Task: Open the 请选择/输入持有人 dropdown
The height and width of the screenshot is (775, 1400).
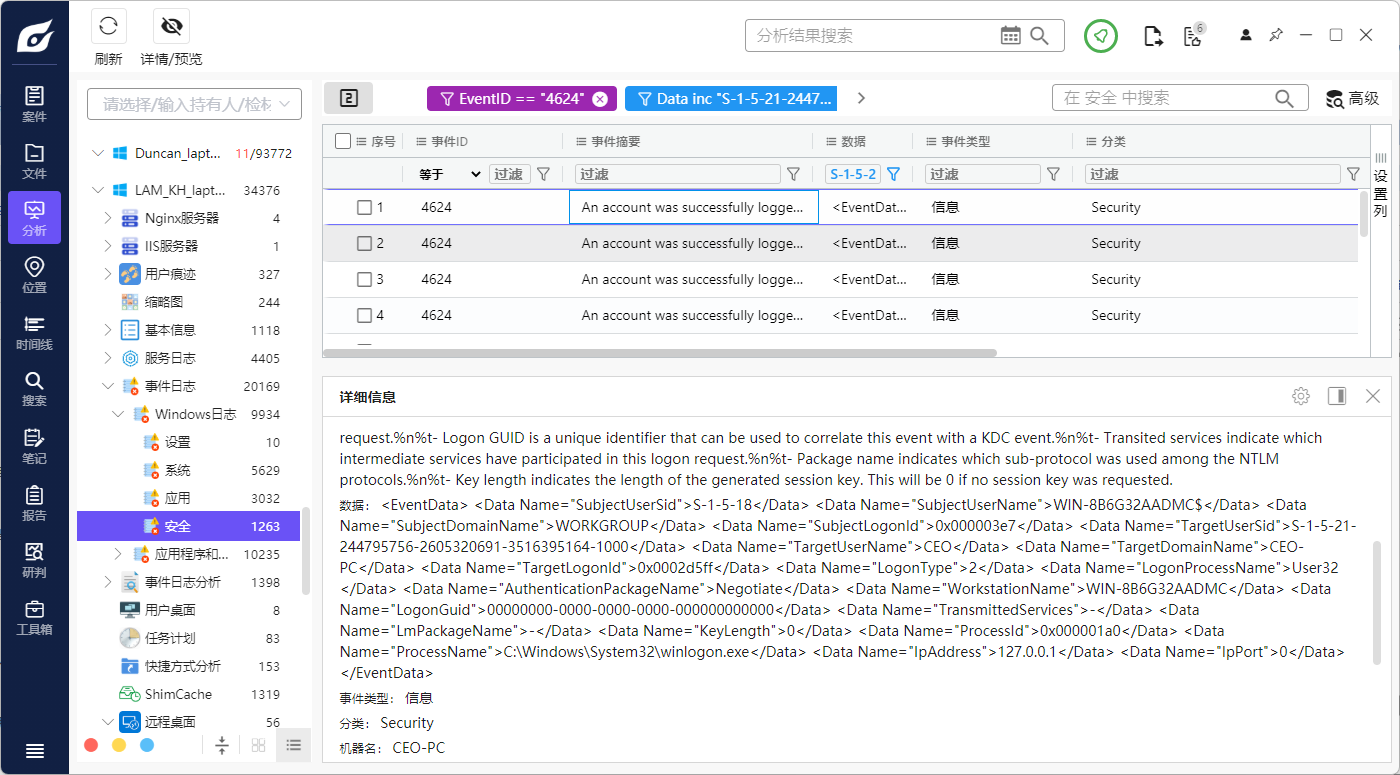Action: [194, 104]
